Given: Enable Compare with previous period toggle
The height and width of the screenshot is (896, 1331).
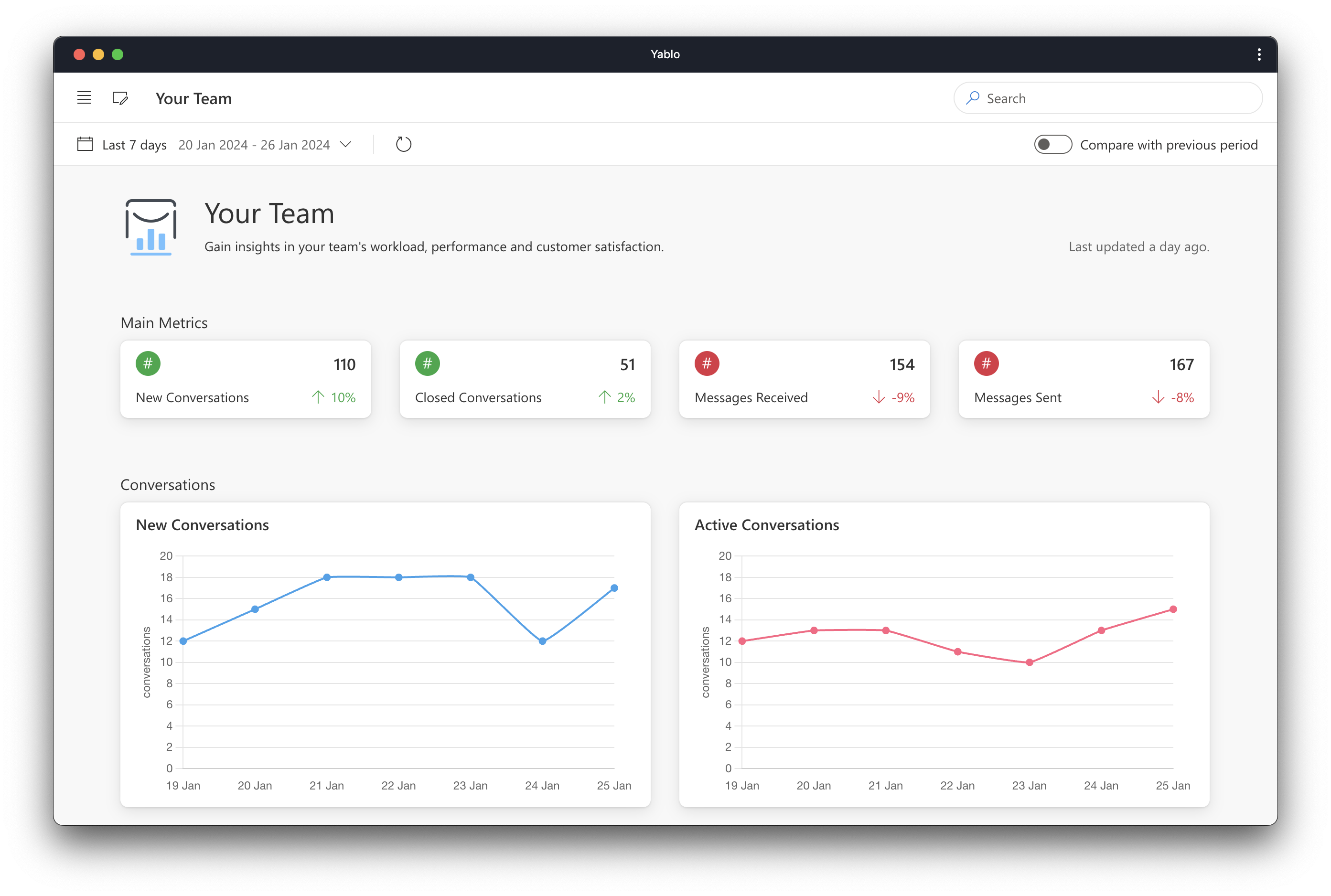Looking at the screenshot, I should point(1052,145).
